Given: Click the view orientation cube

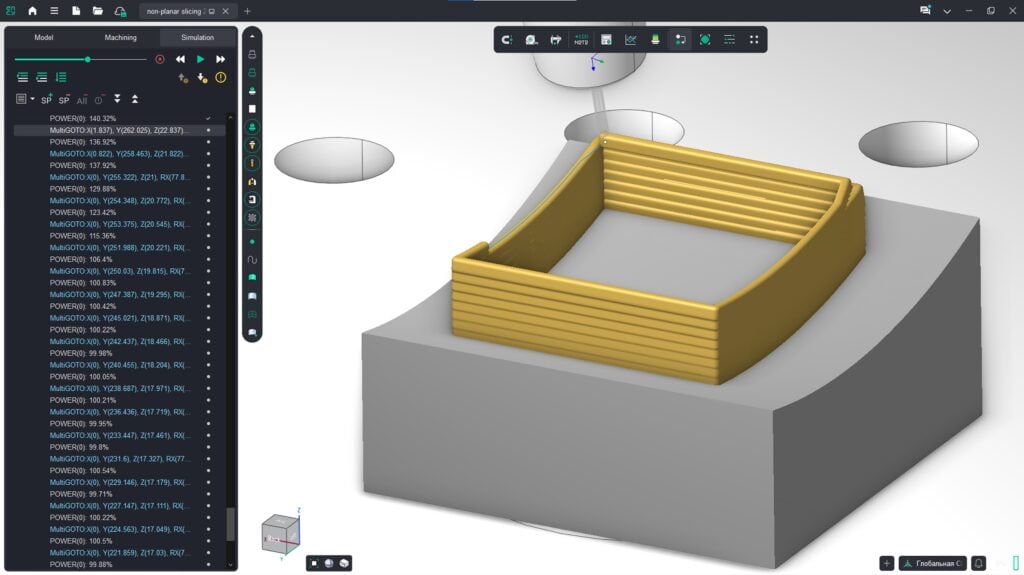Looking at the screenshot, I should coord(281,533).
